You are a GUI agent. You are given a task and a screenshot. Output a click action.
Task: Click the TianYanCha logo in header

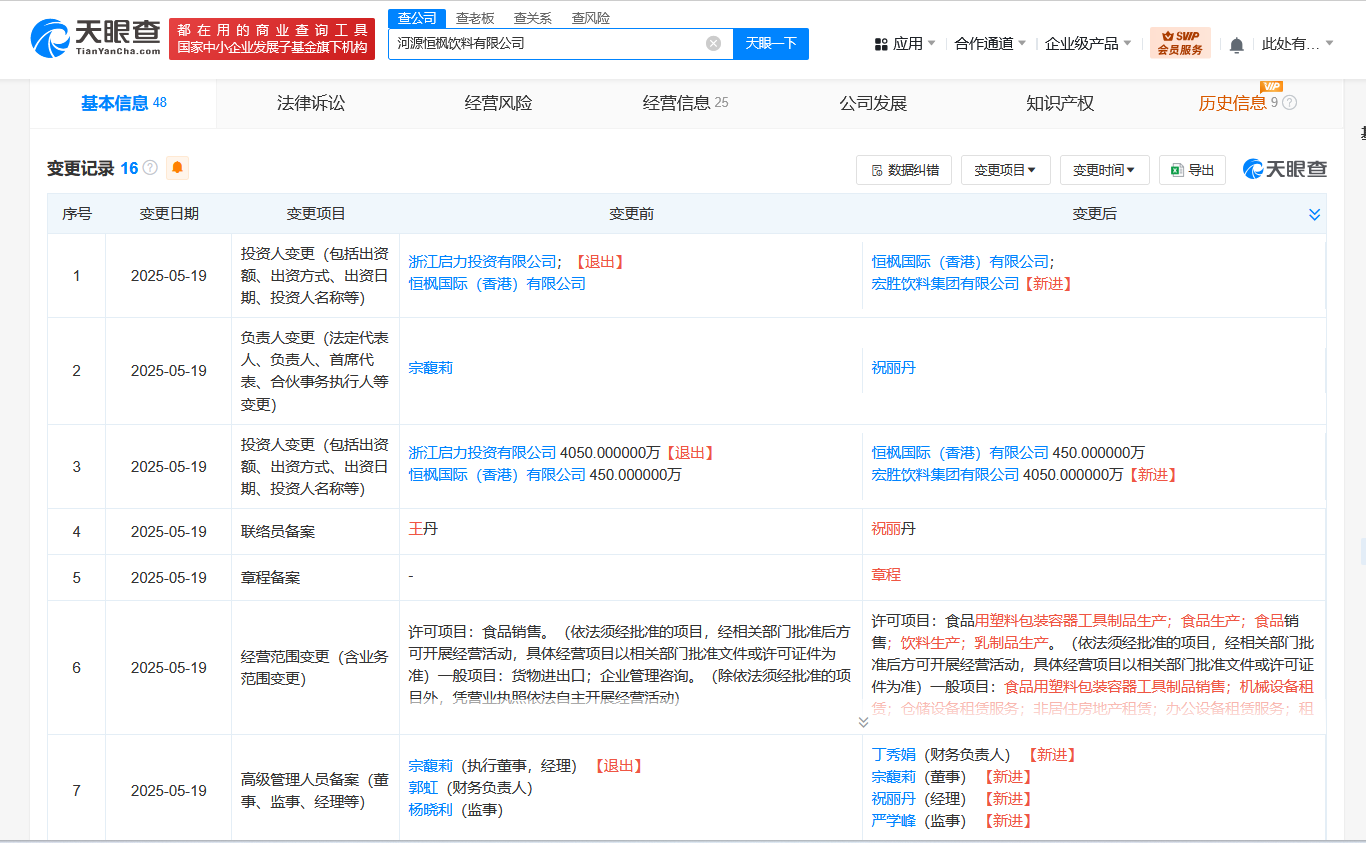pos(96,39)
